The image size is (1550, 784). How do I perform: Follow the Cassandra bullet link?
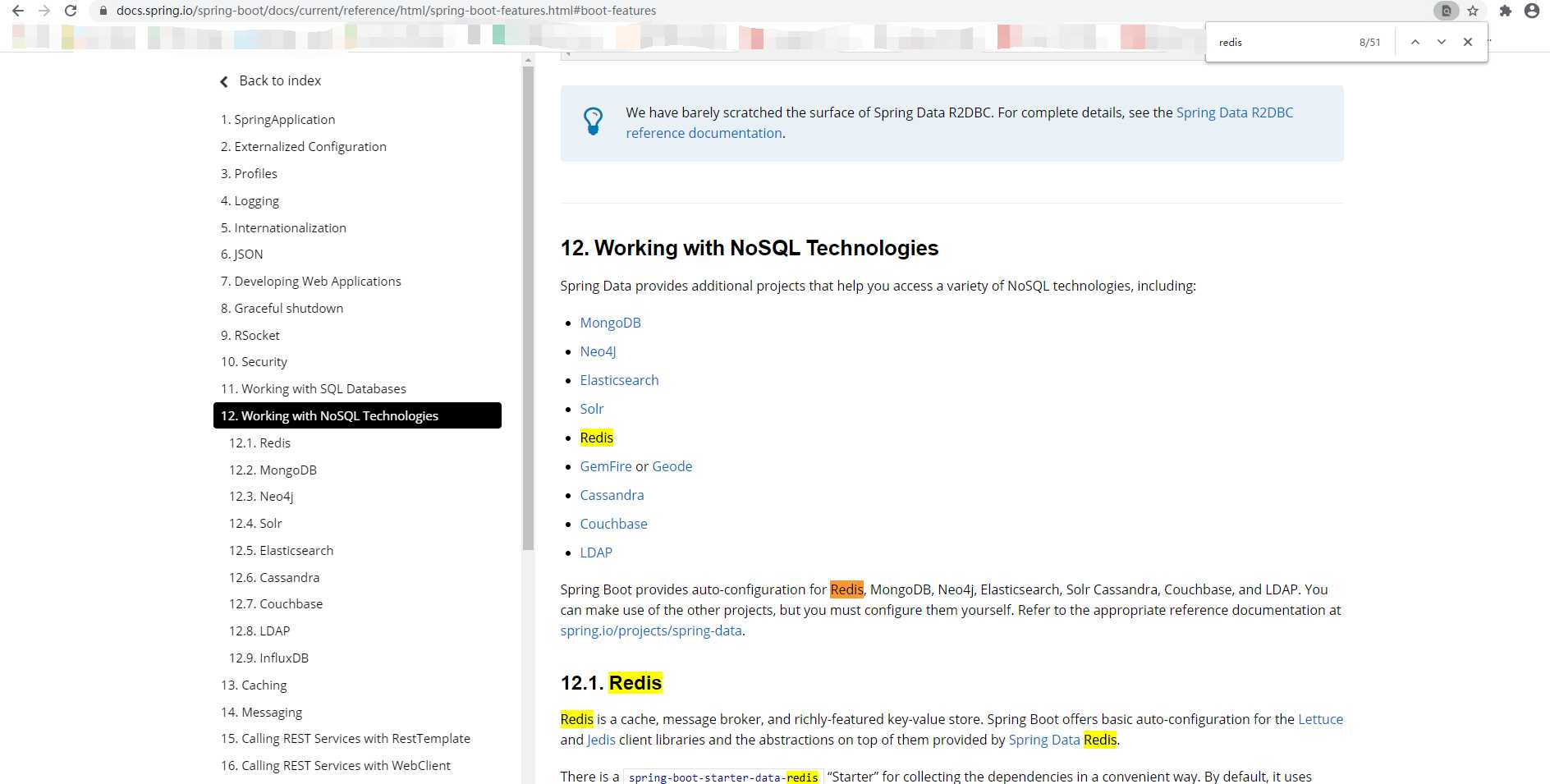tap(612, 496)
